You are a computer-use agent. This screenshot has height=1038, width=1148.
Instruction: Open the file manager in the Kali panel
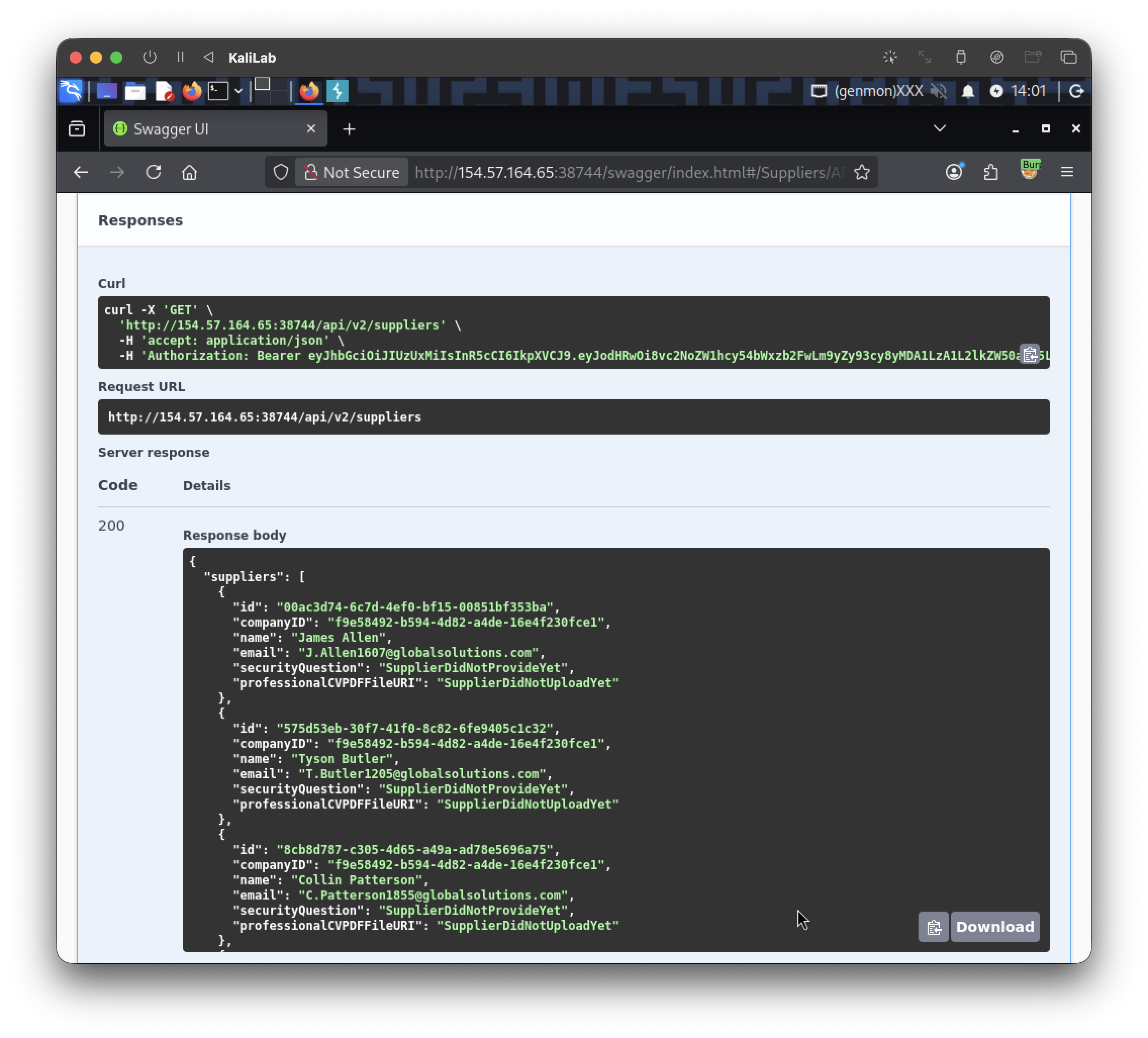point(135,91)
